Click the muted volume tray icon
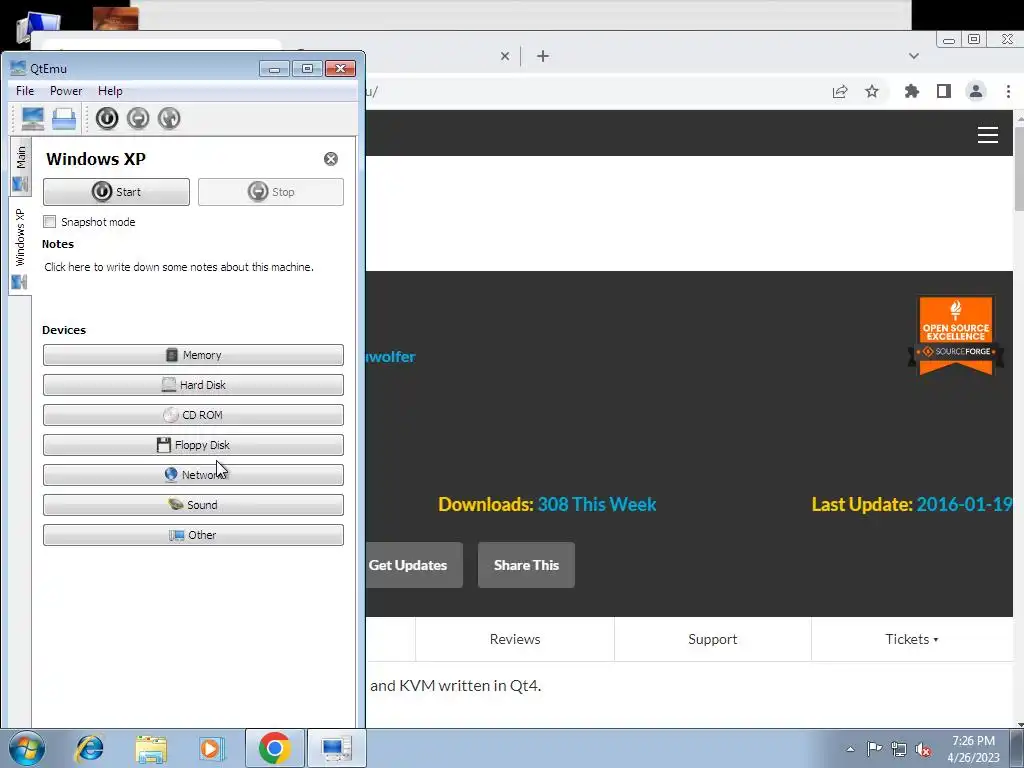1024x768 pixels. (x=923, y=749)
